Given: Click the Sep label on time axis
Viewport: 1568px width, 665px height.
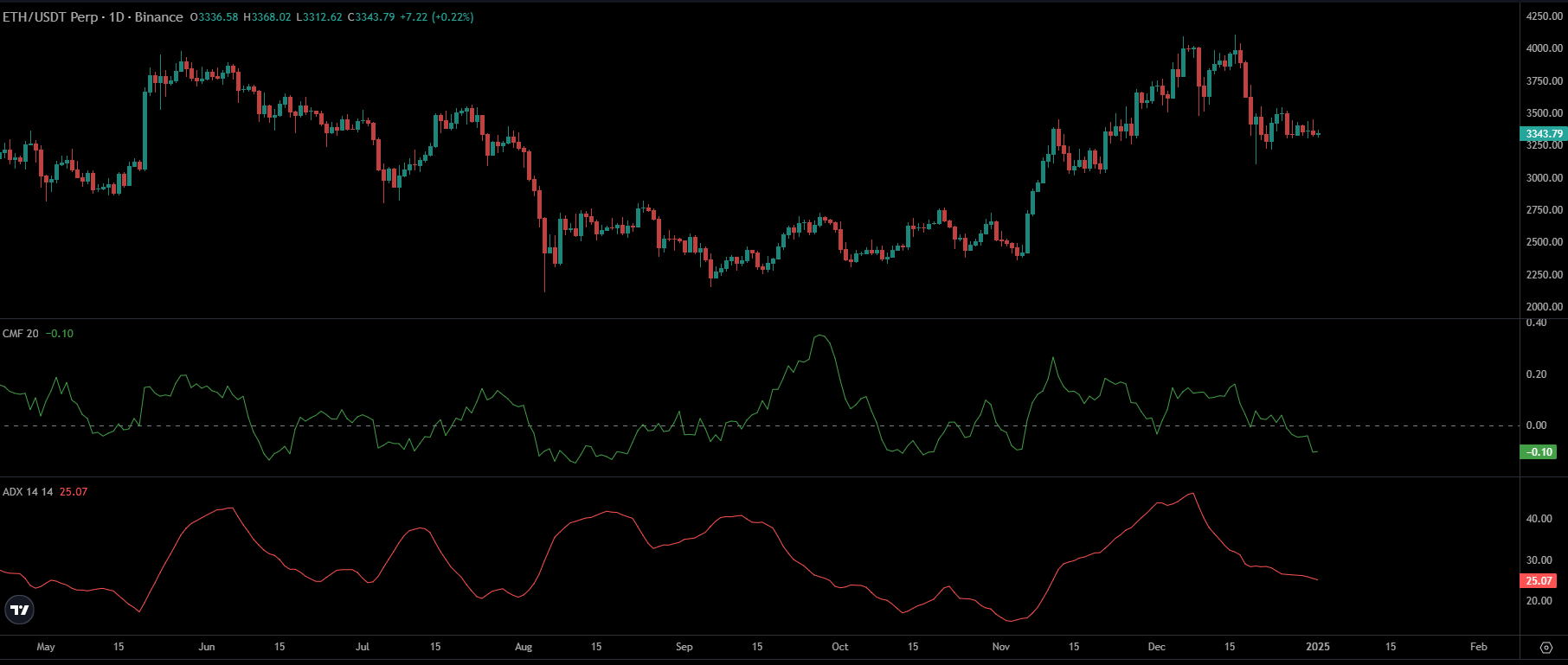Looking at the screenshot, I should 684,647.
